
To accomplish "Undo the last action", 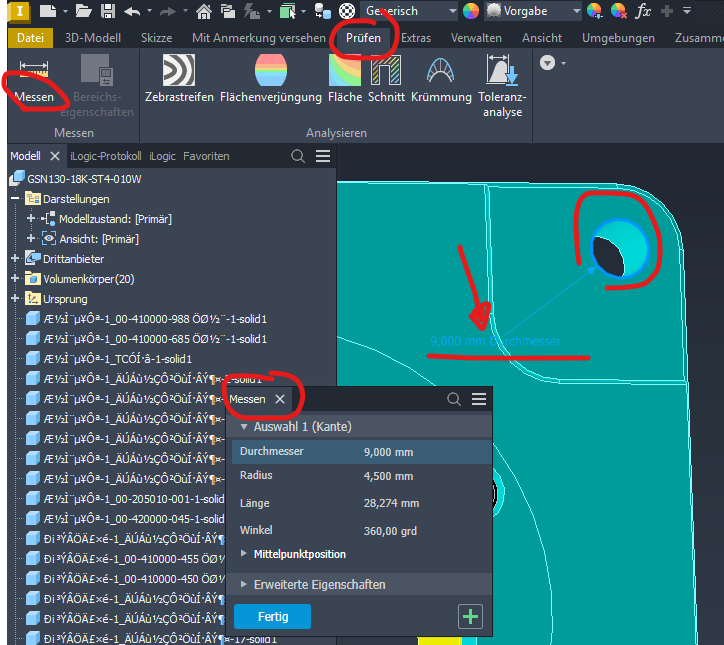I will (x=132, y=11).
